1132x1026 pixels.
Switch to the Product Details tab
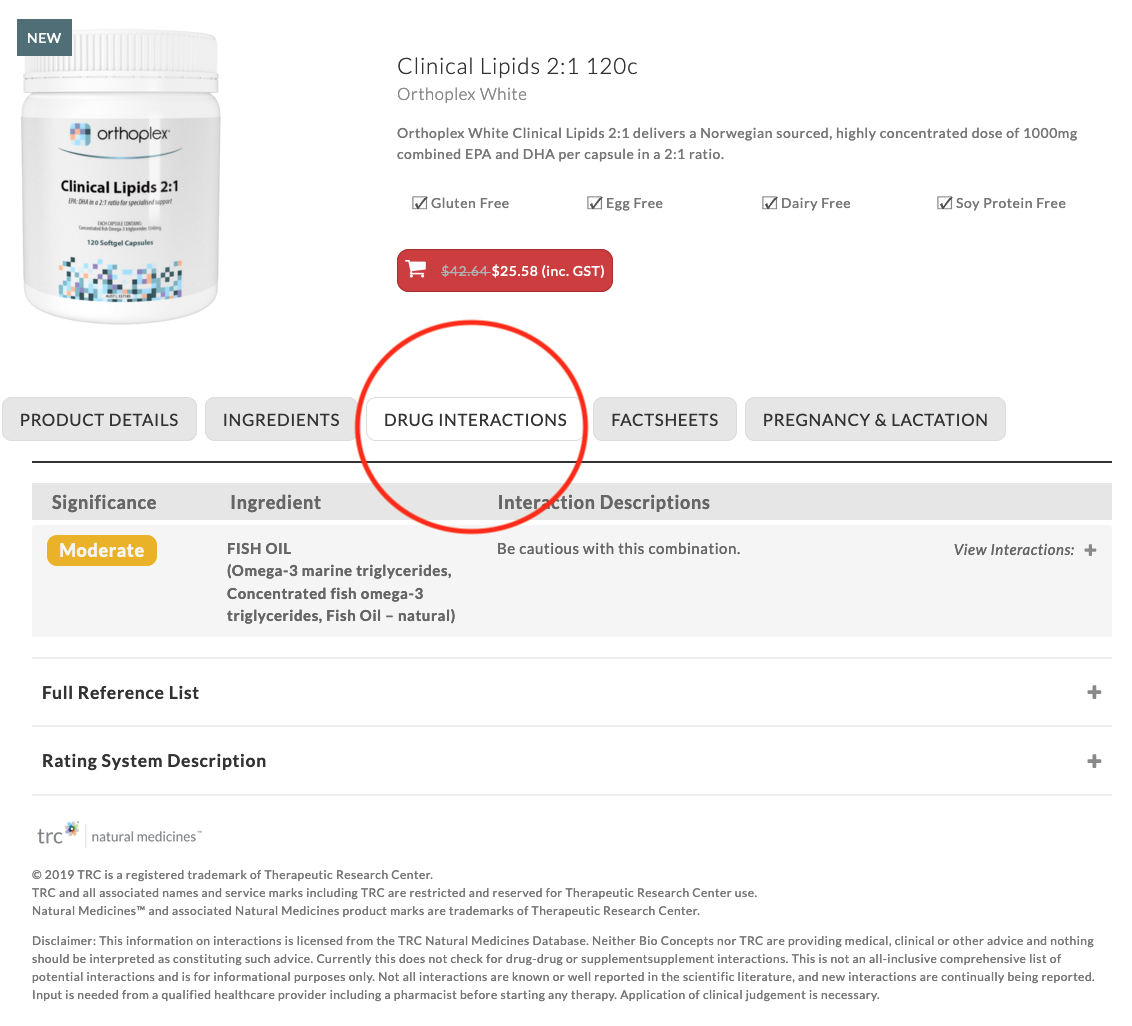click(x=98, y=419)
